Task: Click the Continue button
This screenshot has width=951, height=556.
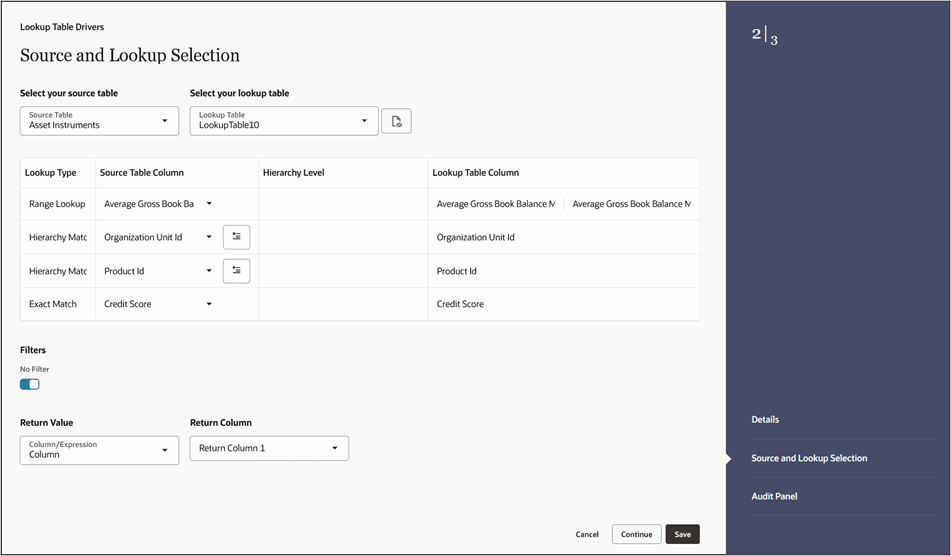Action: click(636, 534)
